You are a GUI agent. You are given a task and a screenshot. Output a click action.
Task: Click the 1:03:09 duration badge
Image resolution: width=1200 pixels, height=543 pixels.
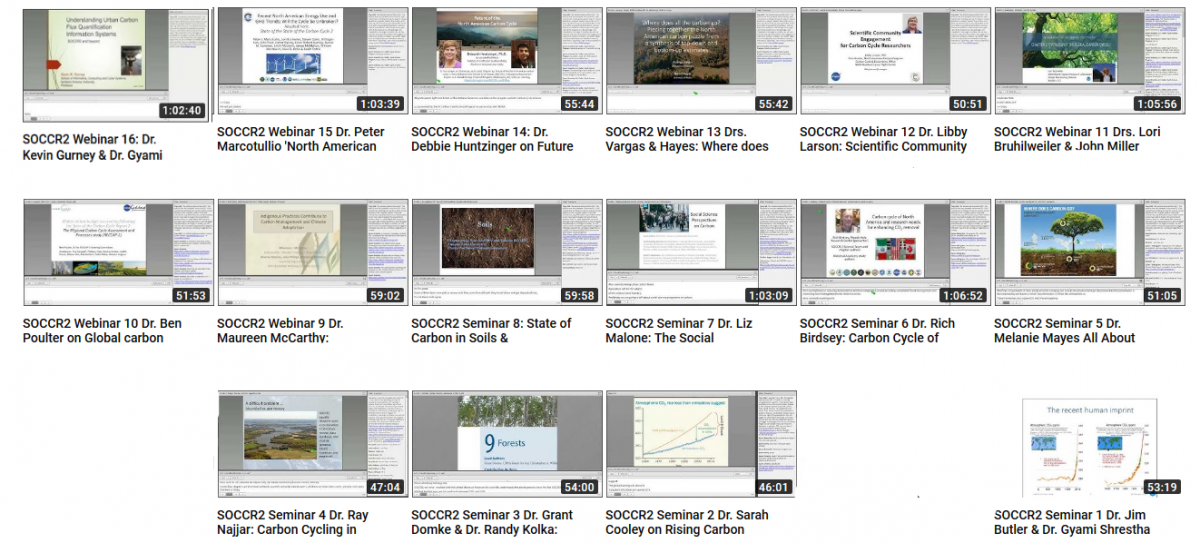pyautogui.click(x=768, y=296)
